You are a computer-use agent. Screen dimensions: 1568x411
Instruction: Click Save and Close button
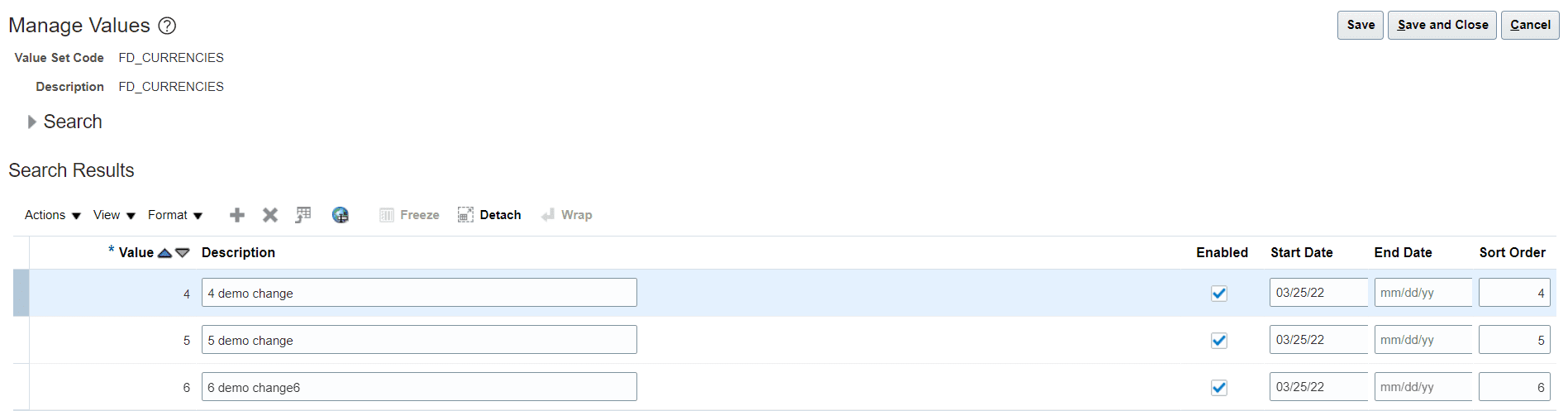[x=1442, y=25]
